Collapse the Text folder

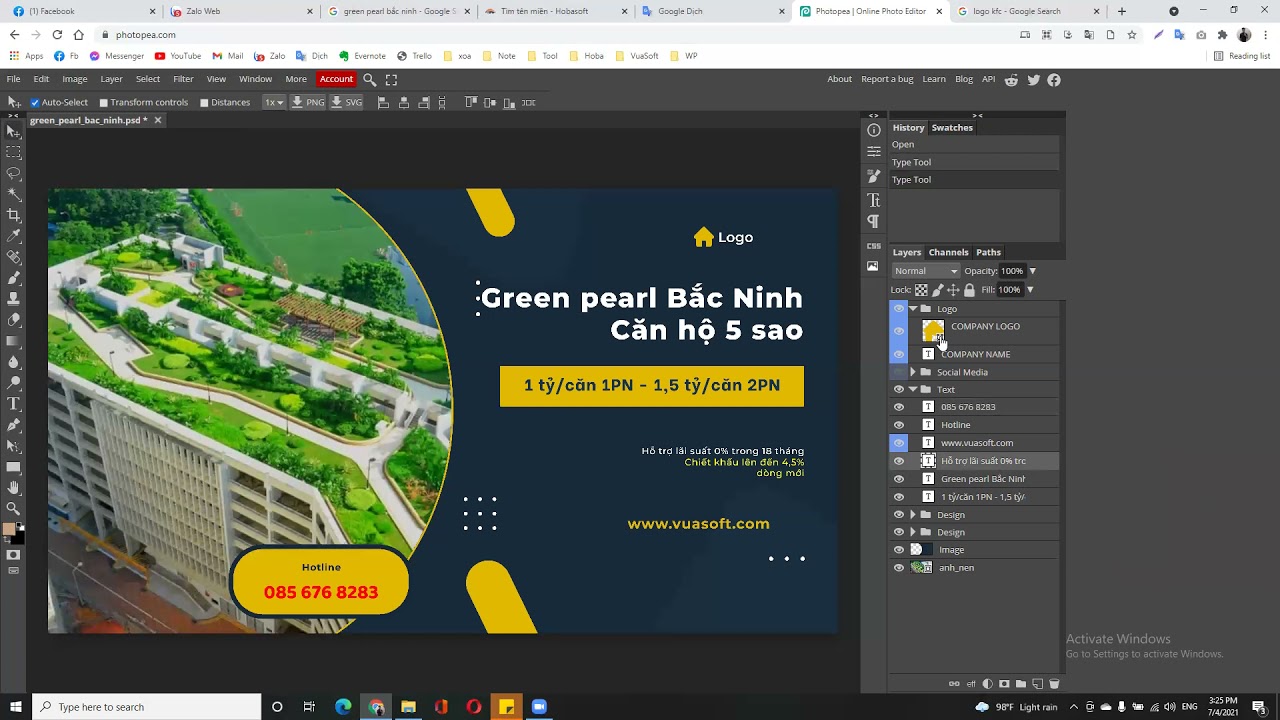913,389
